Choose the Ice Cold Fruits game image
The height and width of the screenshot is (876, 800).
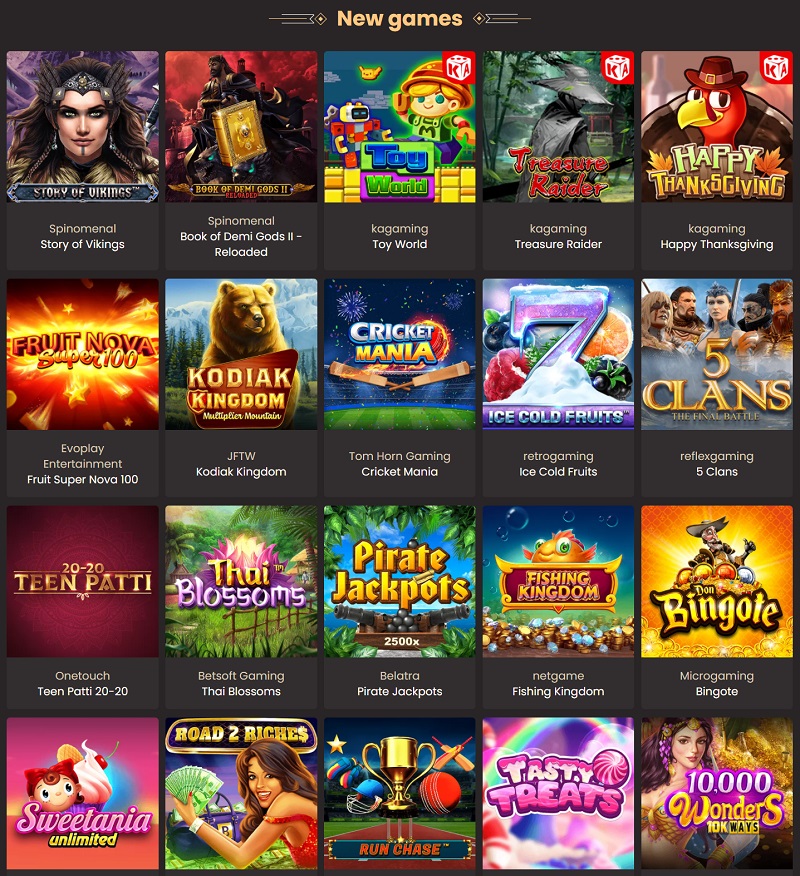pyautogui.click(x=559, y=354)
